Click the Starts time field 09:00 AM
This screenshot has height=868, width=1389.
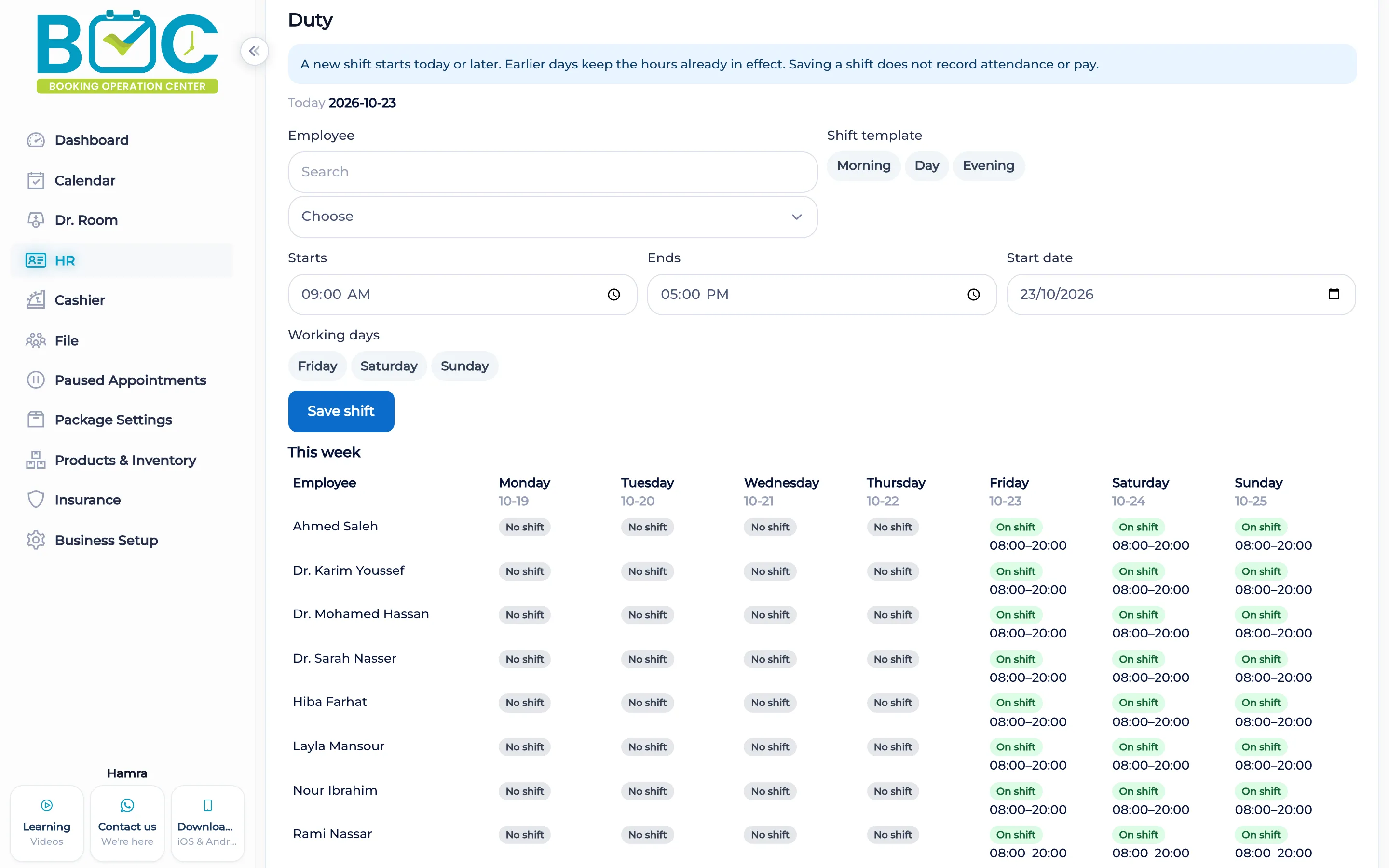[463, 295]
